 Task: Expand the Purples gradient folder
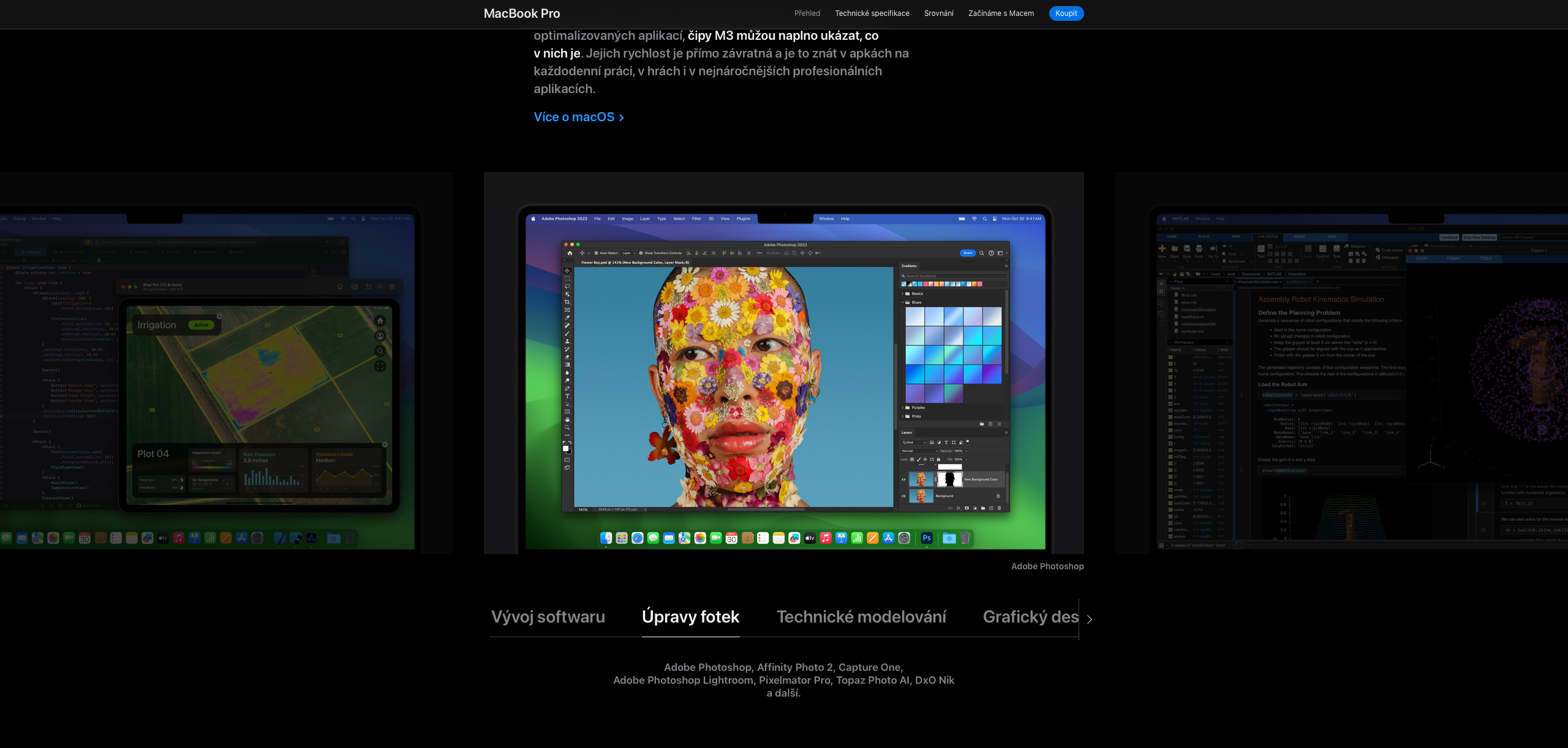[902, 408]
